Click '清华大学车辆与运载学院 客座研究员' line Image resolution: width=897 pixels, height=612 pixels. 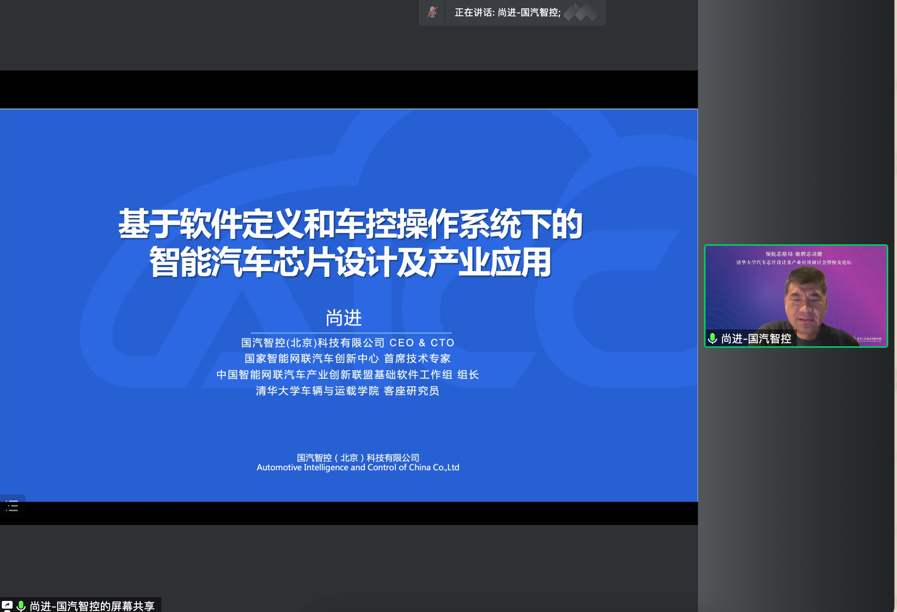[347, 391]
